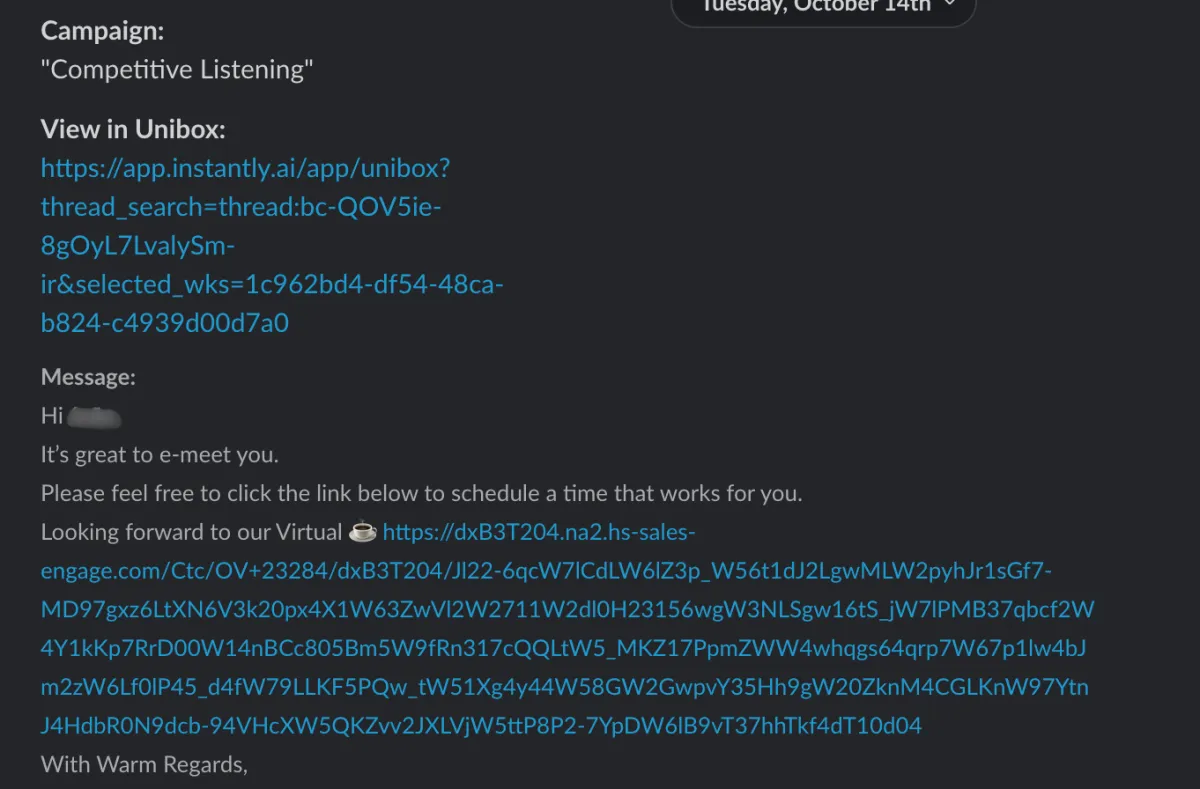Screen dimensions: 1200x789
Task: Click link line starting "thread_search=thread:bc-QOV5ie-"
Action: click(x=241, y=207)
